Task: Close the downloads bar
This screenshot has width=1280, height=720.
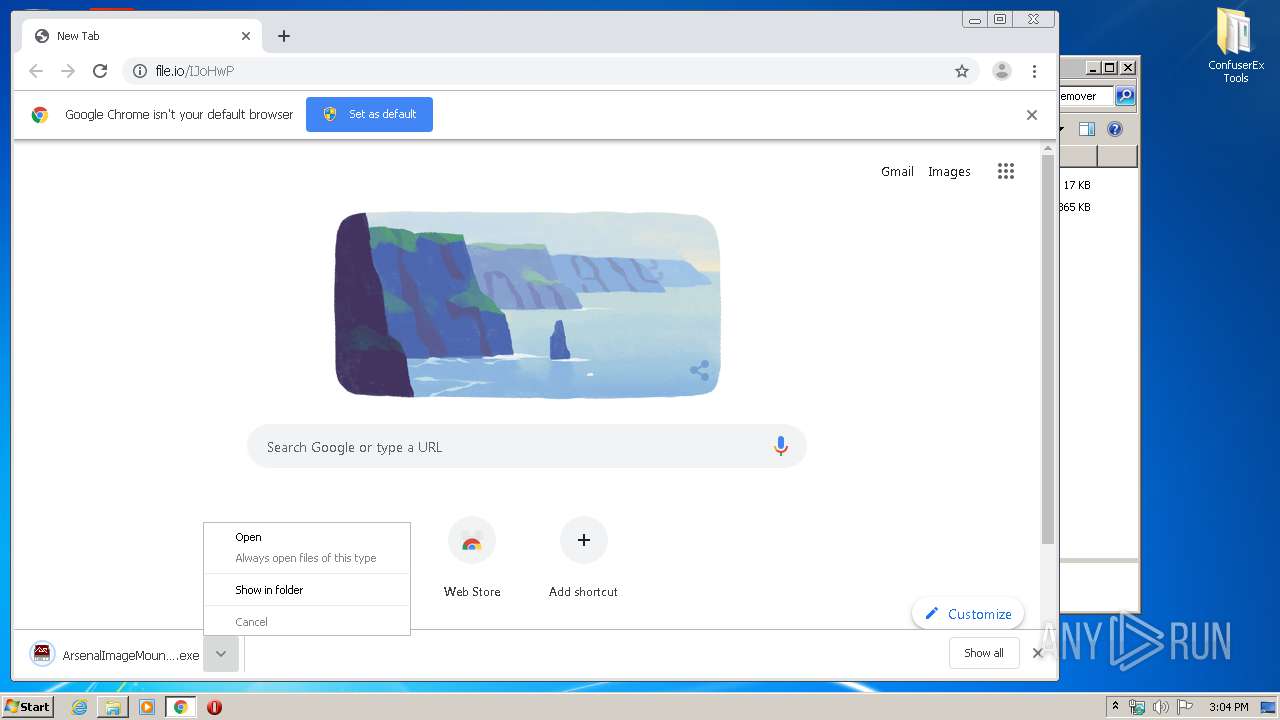Action: coord(1037,653)
